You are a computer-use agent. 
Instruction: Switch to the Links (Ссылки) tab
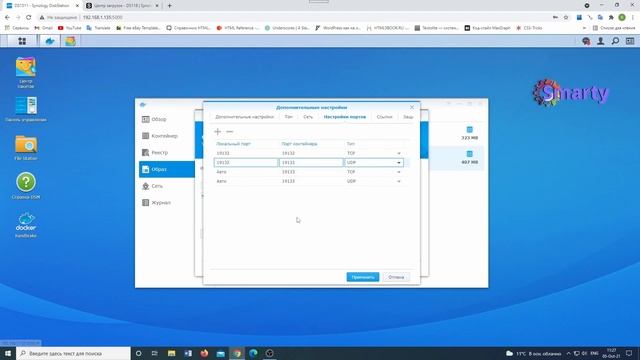tap(384, 117)
